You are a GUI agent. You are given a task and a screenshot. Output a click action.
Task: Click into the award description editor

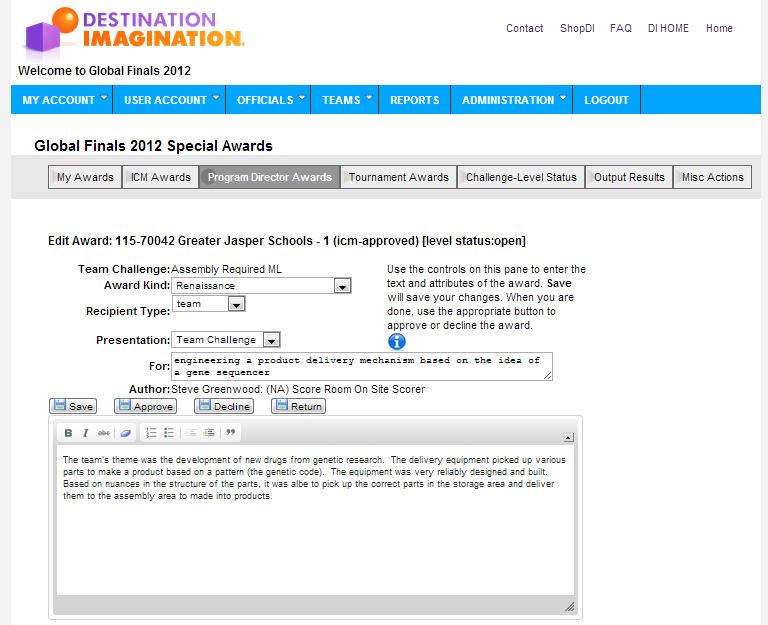[x=315, y=520]
